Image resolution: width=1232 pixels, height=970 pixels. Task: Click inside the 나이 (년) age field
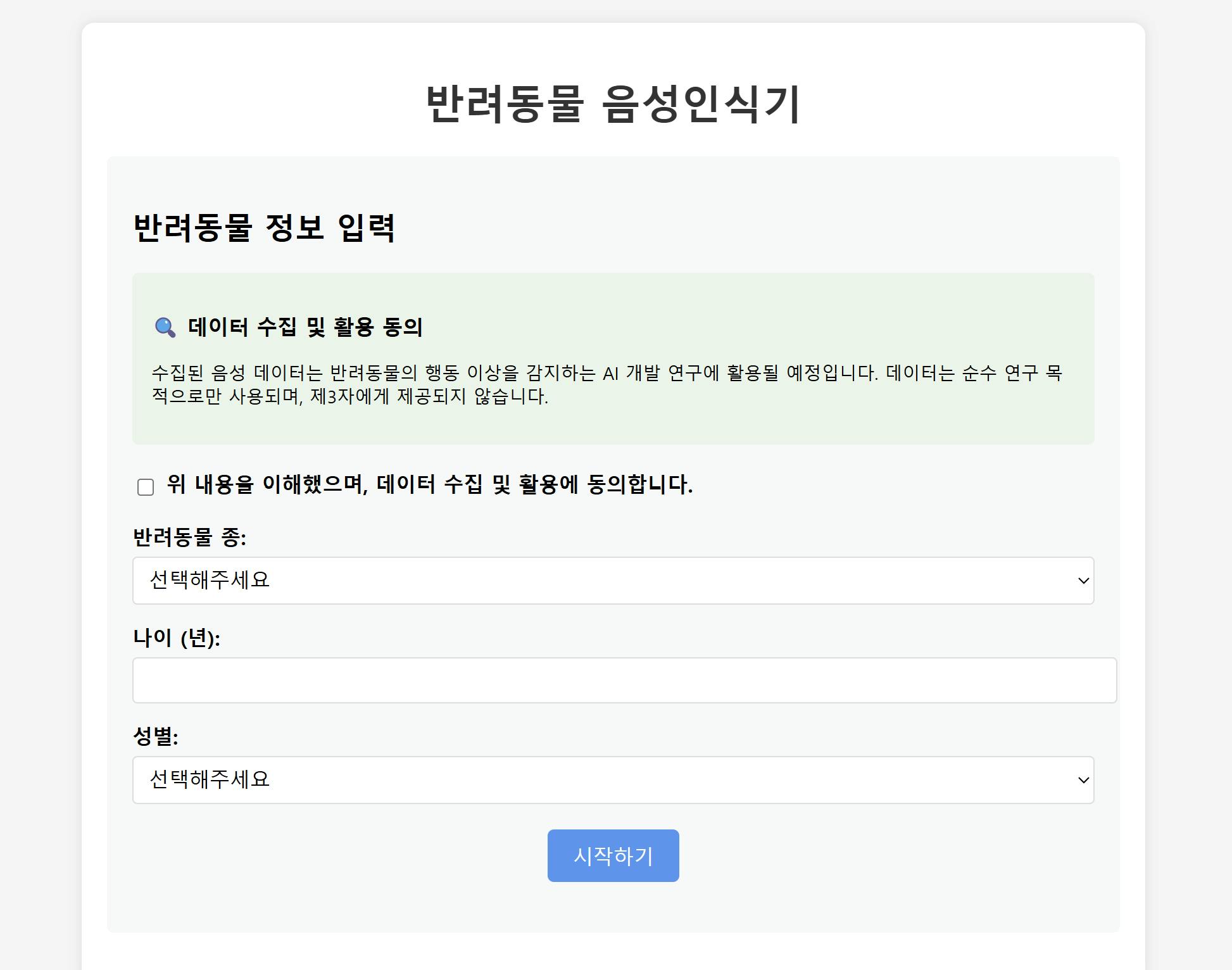(x=624, y=681)
